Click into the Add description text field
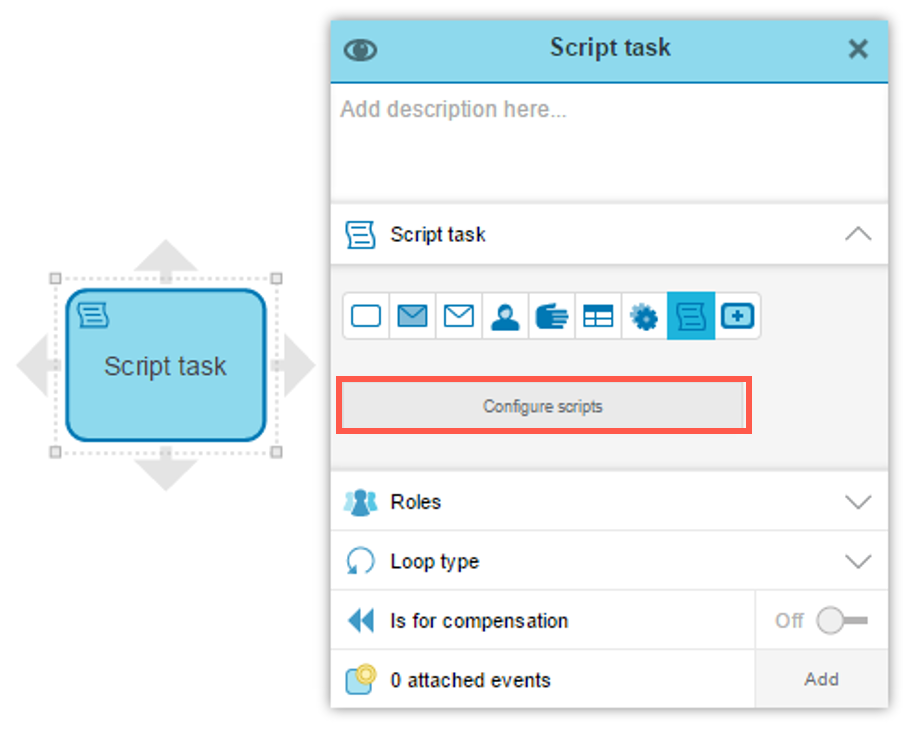Viewport: 904px width, 730px height. click(x=608, y=140)
